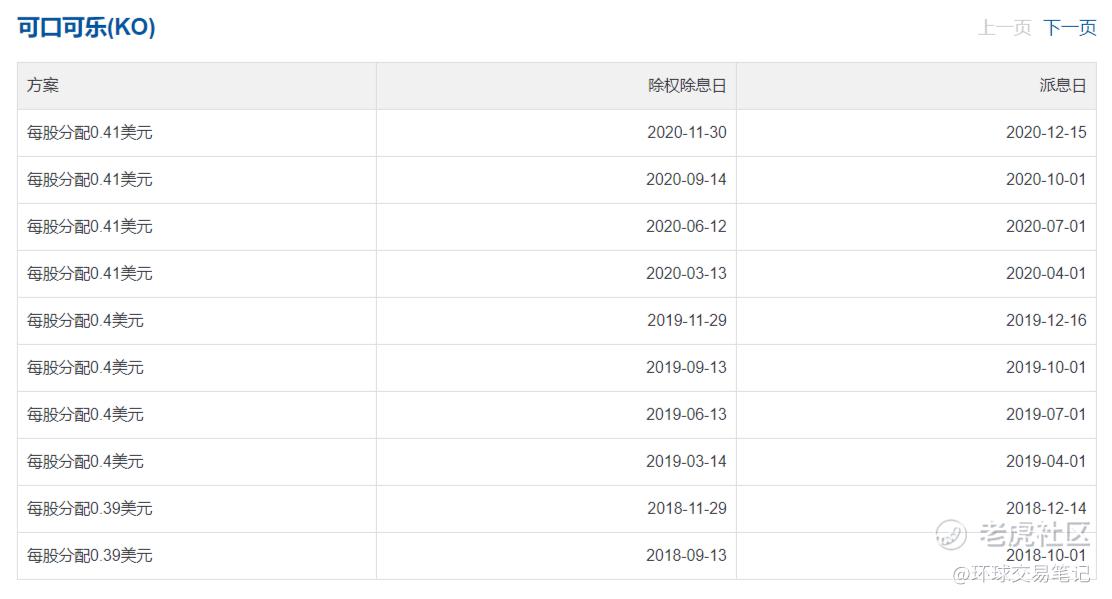The width and height of the screenshot is (1112, 599).
Task: Click ex-dividend date 2019-06-13
Action: coord(686,415)
